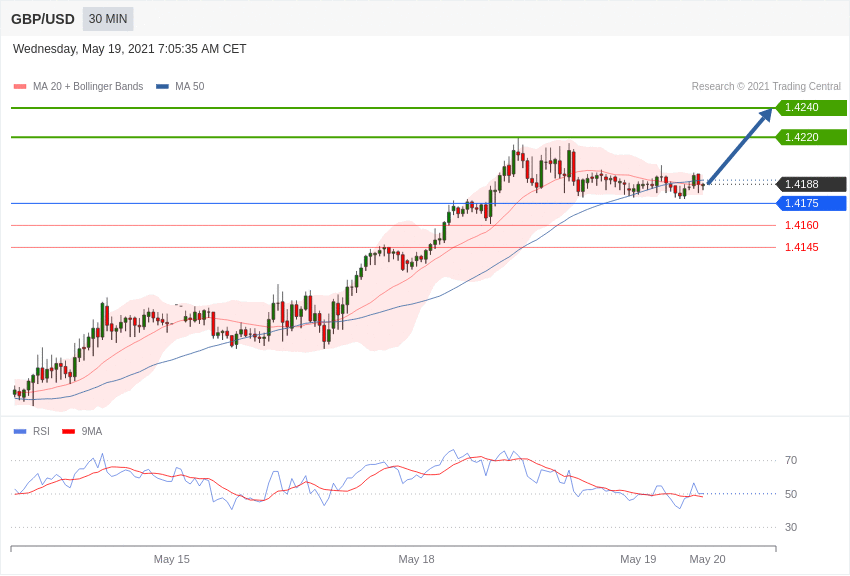Click the RSI 50 level label
850x576 pixels.
(x=791, y=494)
